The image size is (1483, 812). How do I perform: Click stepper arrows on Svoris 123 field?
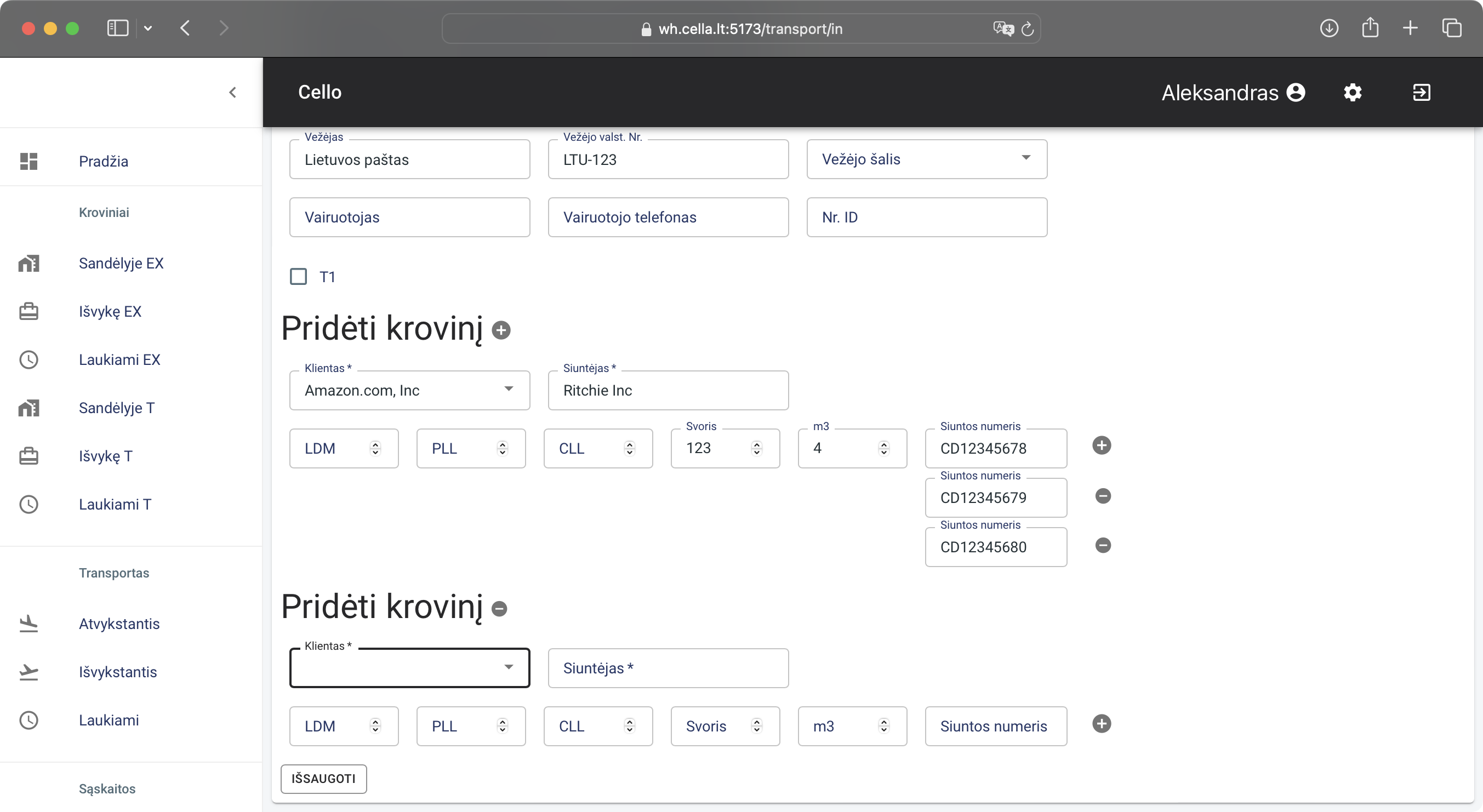(x=756, y=448)
